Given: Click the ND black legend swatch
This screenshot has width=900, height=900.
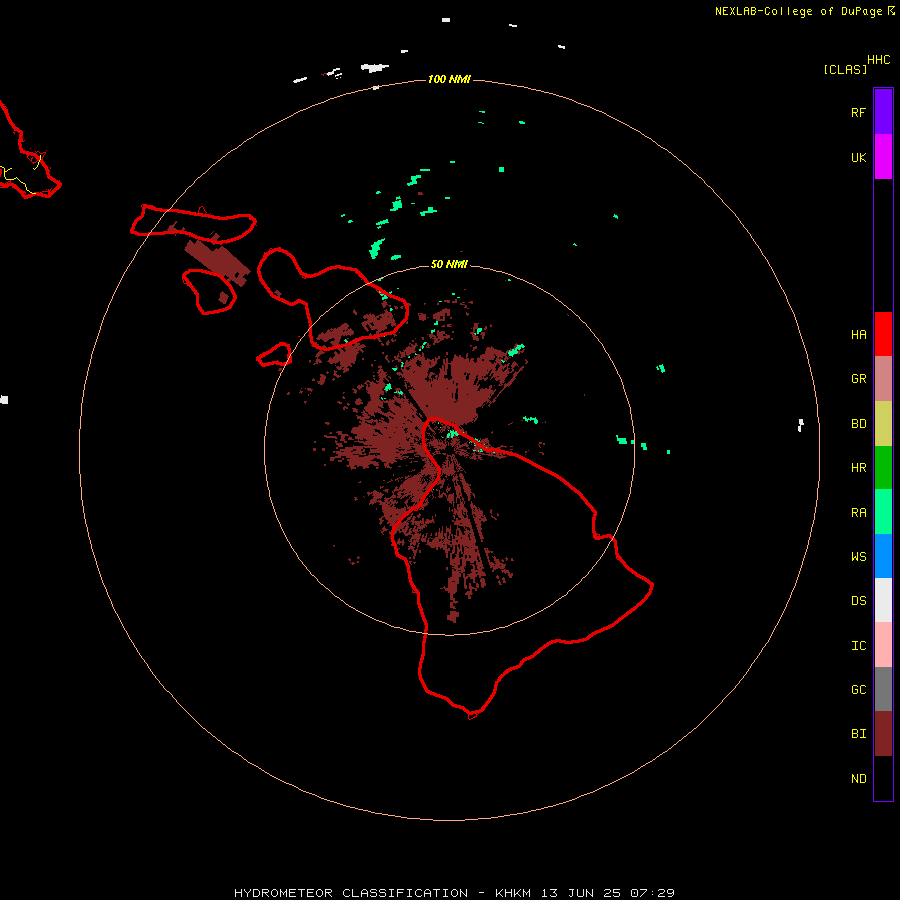Looking at the screenshot, I should tap(883, 778).
